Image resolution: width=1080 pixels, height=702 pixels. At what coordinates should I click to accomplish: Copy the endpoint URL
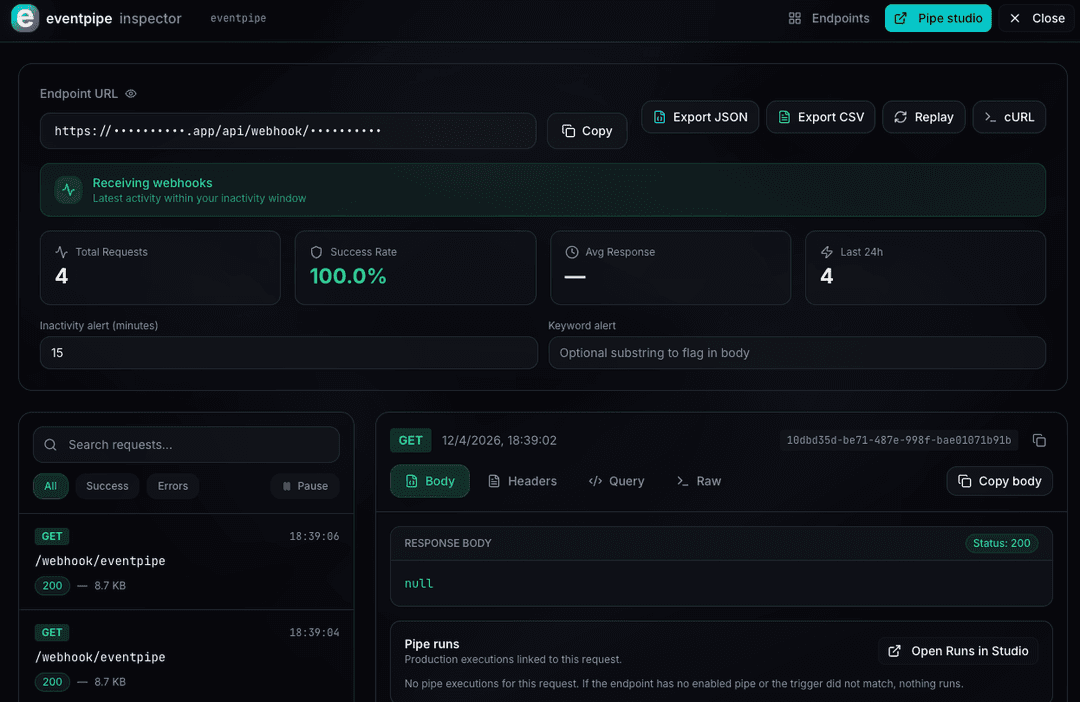point(587,131)
